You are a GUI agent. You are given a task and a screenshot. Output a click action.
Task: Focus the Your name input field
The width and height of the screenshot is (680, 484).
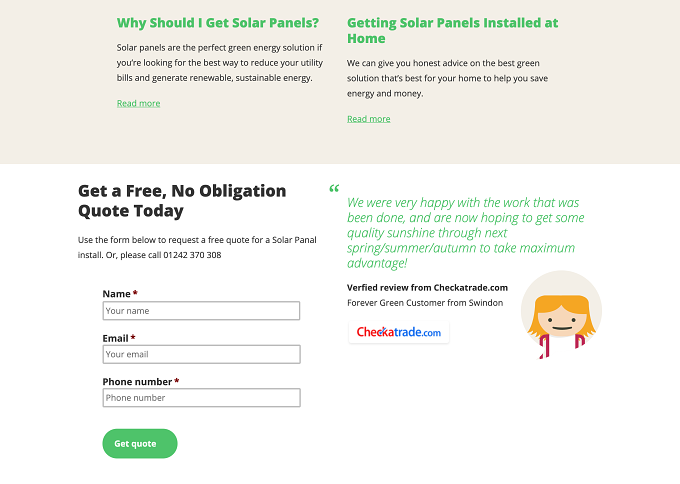tap(201, 311)
